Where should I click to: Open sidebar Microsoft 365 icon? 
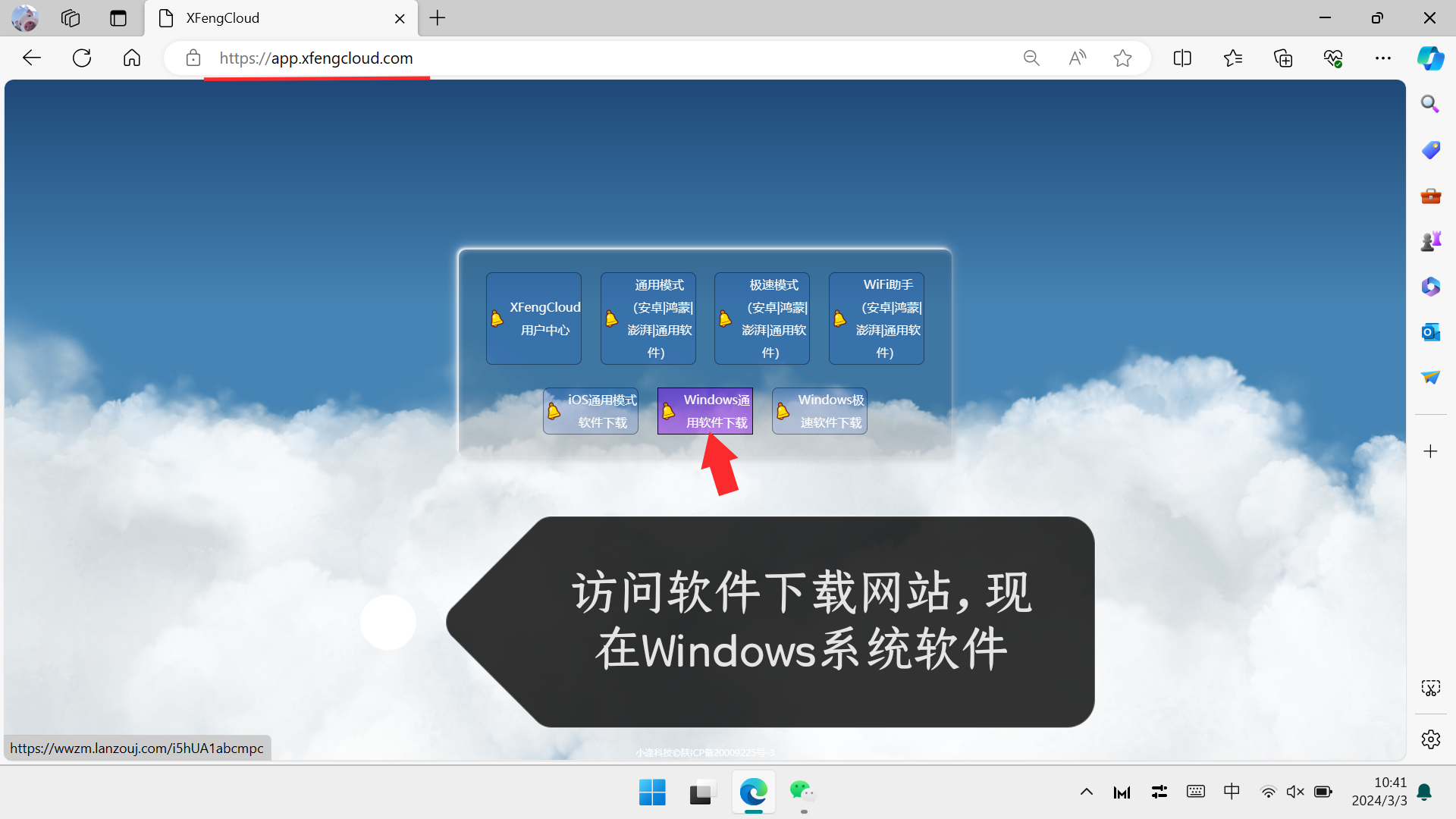(x=1430, y=287)
